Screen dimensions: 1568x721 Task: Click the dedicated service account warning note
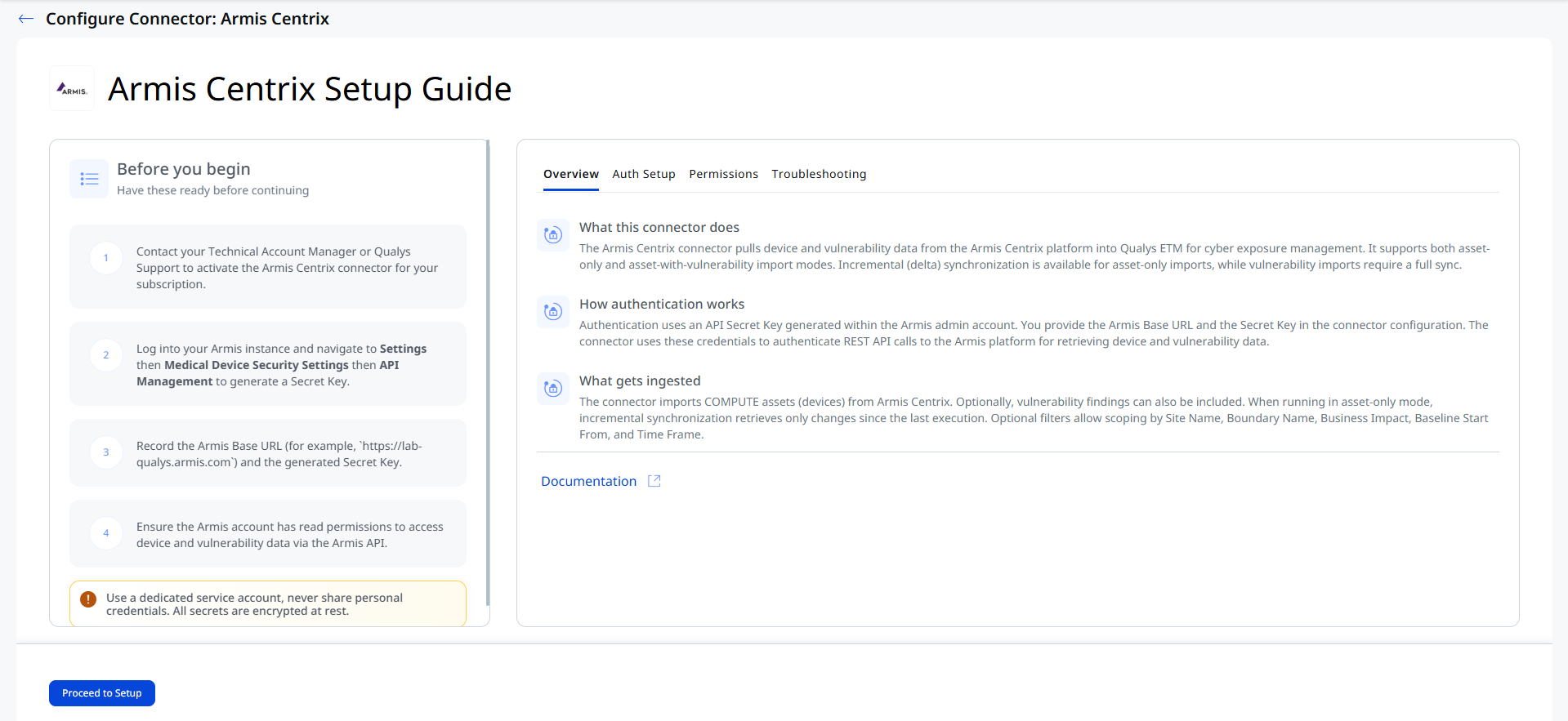coord(268,604)
